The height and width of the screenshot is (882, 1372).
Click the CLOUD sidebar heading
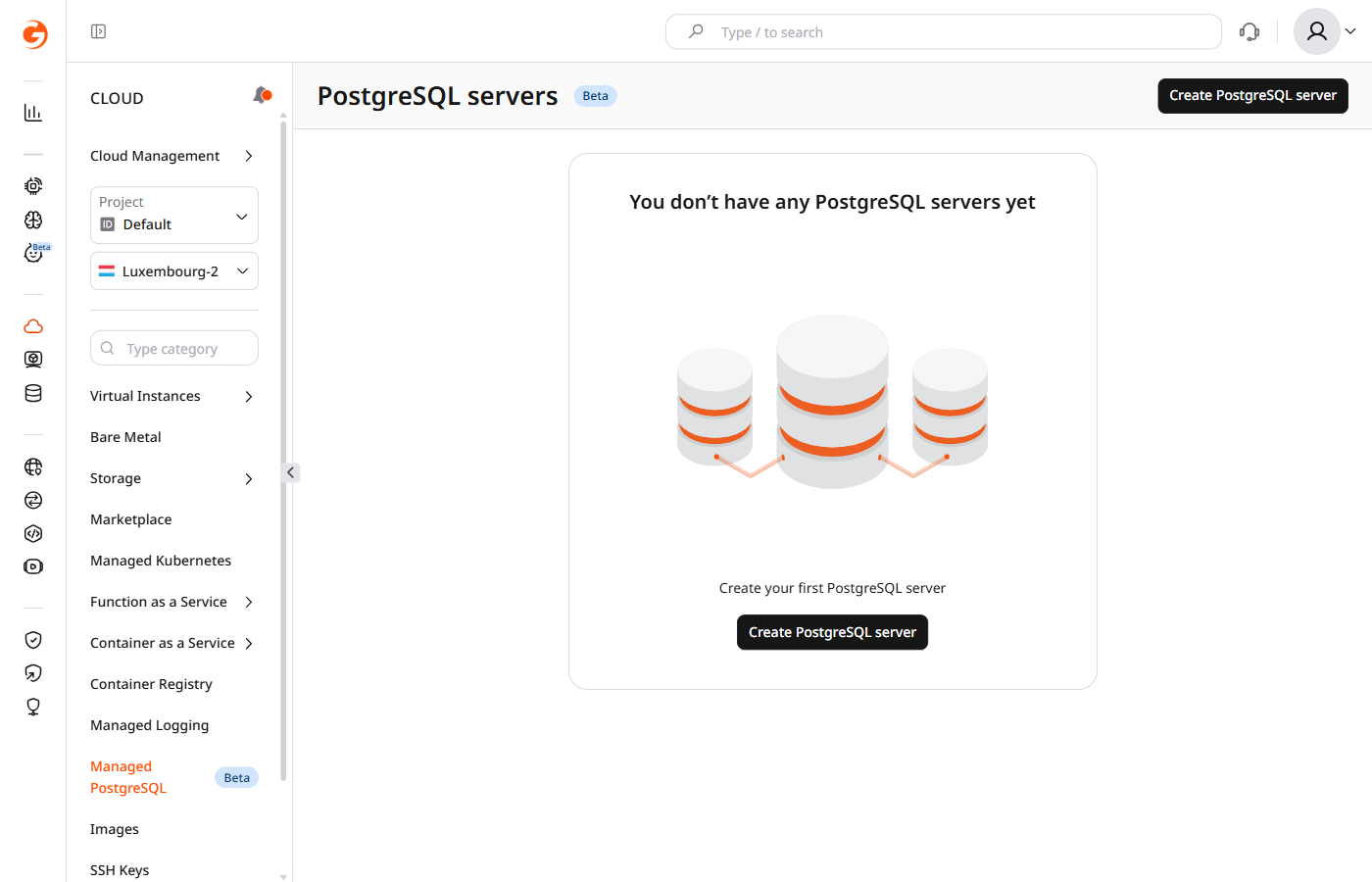coord(117,98)
